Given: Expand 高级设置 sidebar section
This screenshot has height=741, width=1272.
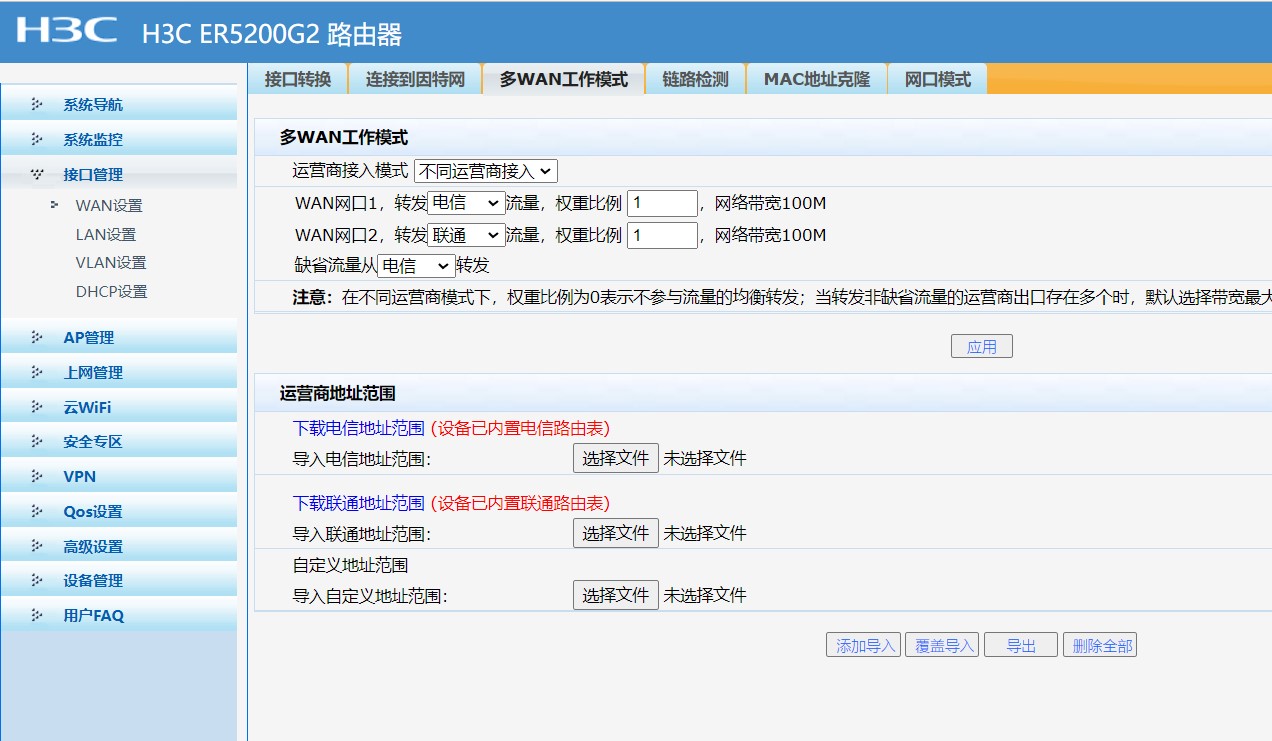Looking at the screenshot, I should (119, 546).
